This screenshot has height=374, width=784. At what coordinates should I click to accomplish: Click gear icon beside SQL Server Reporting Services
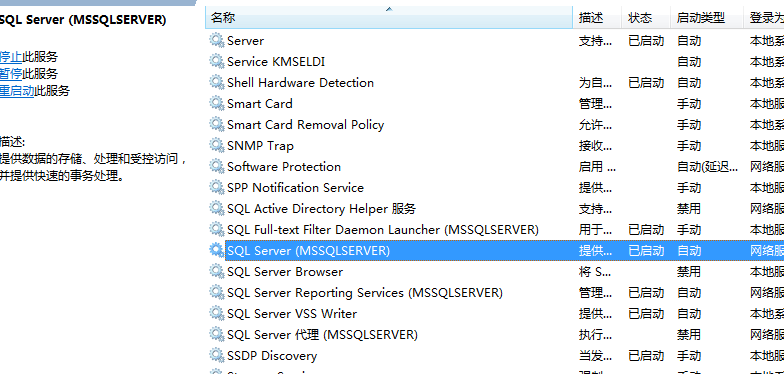(216, 292)
